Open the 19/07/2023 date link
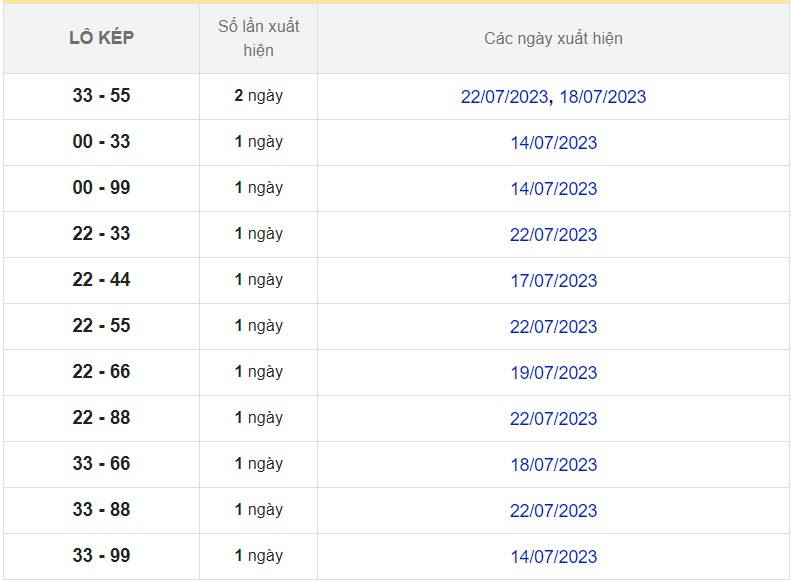The height and width of the screenshot is (580, 792). pos(553,373)
